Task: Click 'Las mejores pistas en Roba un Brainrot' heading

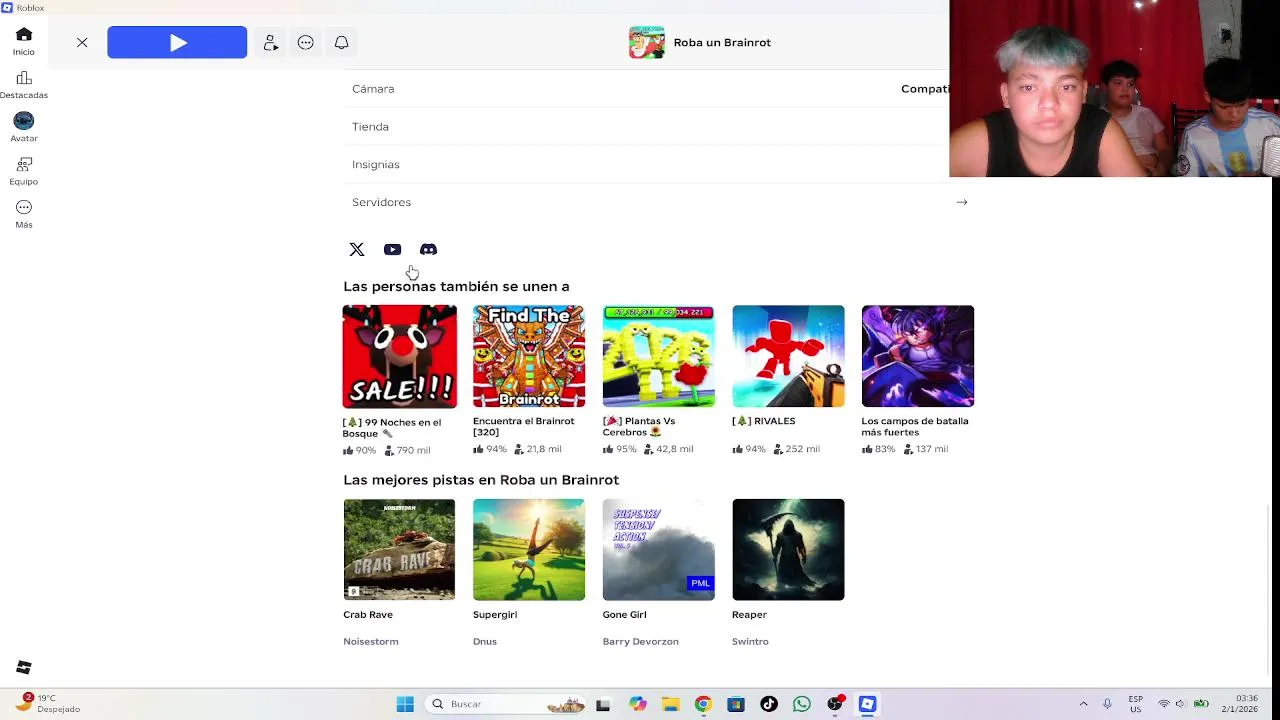Action: pyautogui.click(x=481, y=480)
